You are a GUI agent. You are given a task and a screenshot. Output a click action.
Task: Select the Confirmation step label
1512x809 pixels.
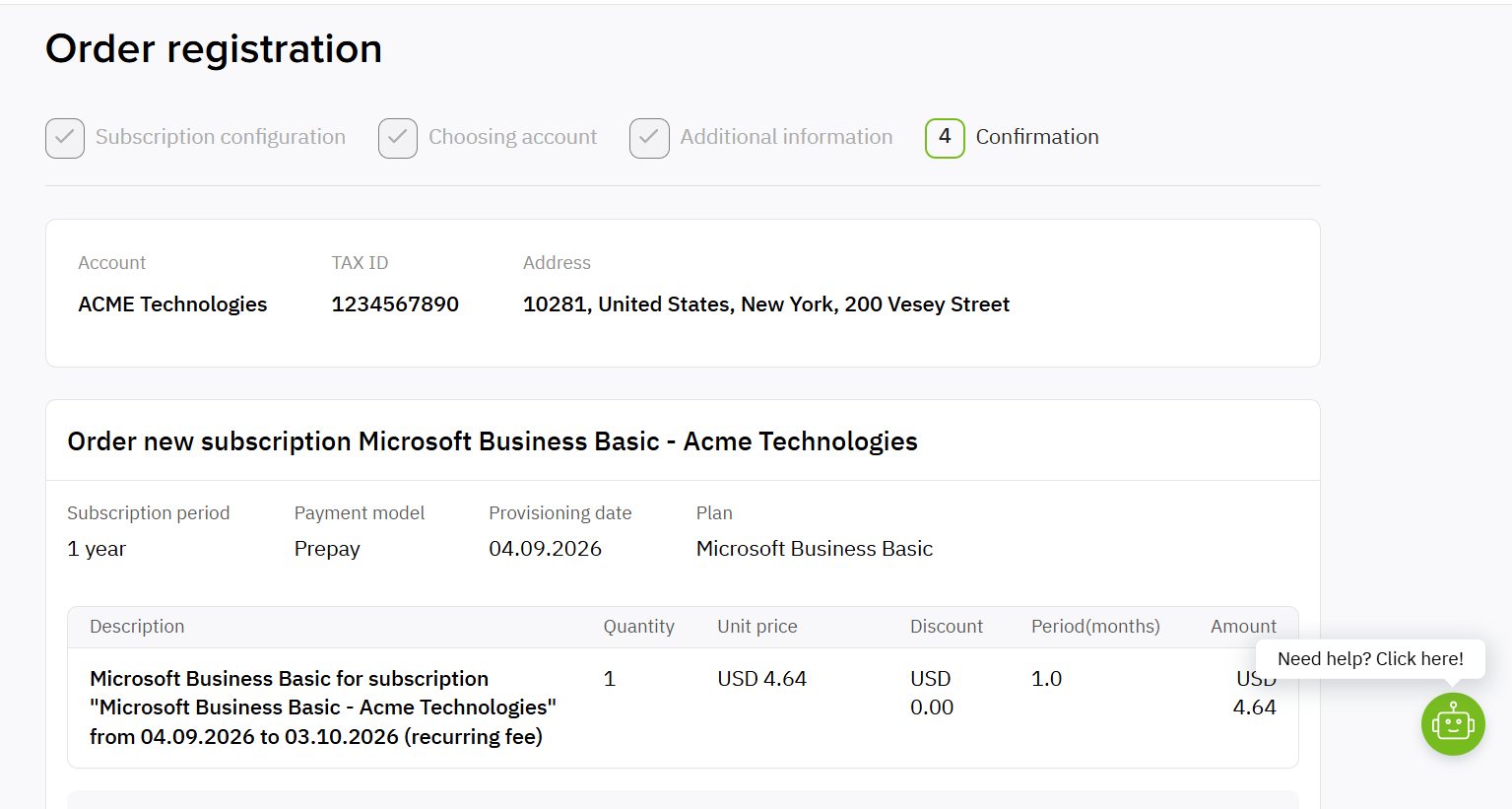point(1037,137)
